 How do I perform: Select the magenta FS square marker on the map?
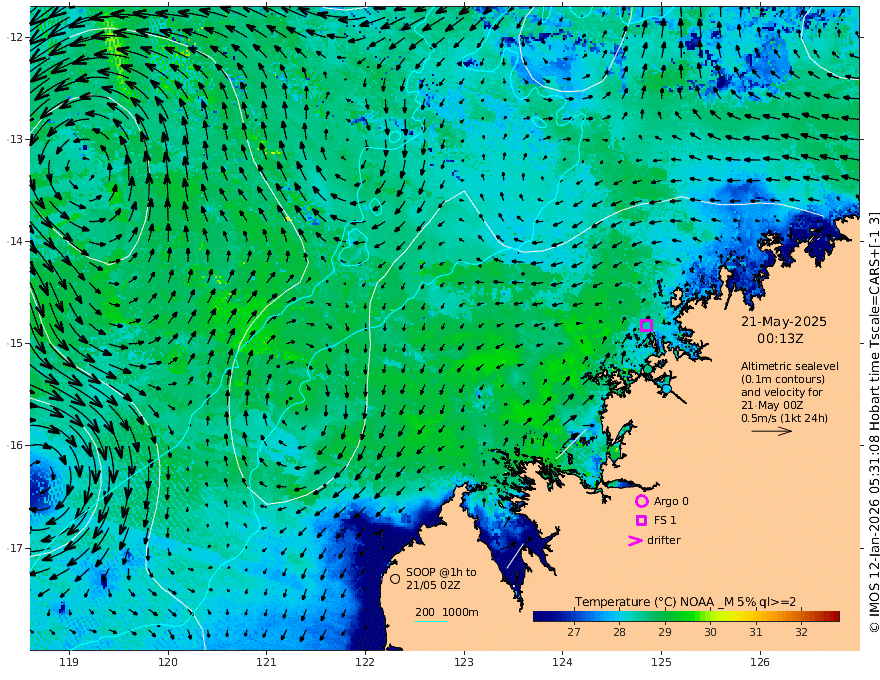(x=646, y=325)
